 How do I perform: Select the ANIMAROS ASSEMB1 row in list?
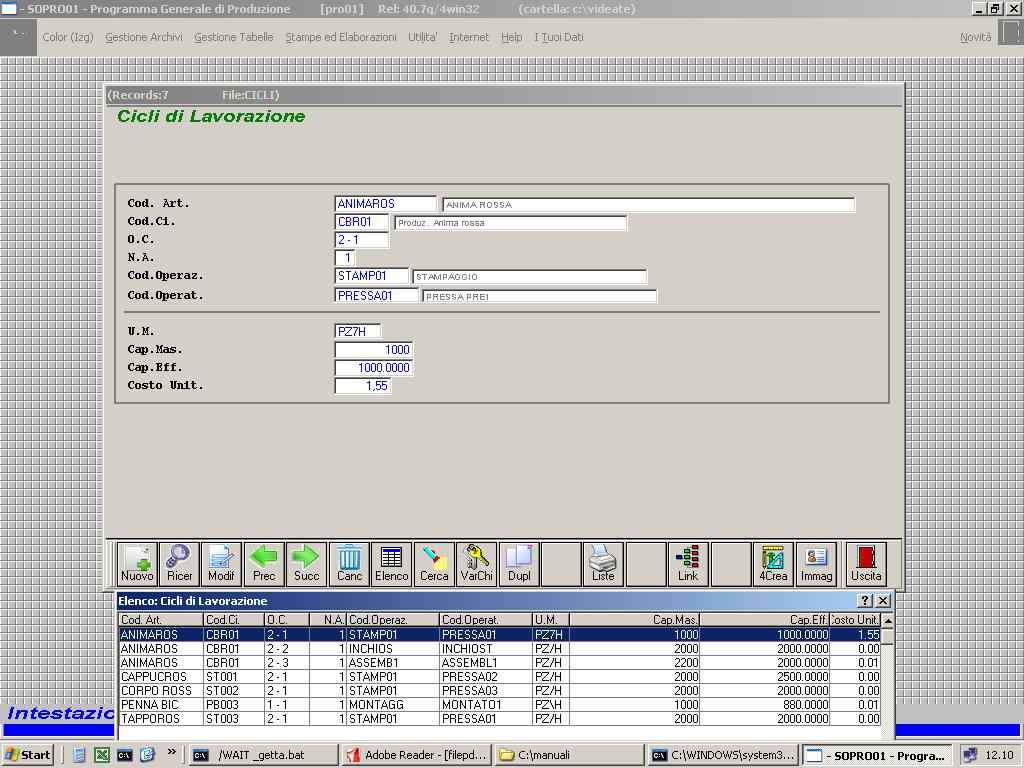(500, 662)
